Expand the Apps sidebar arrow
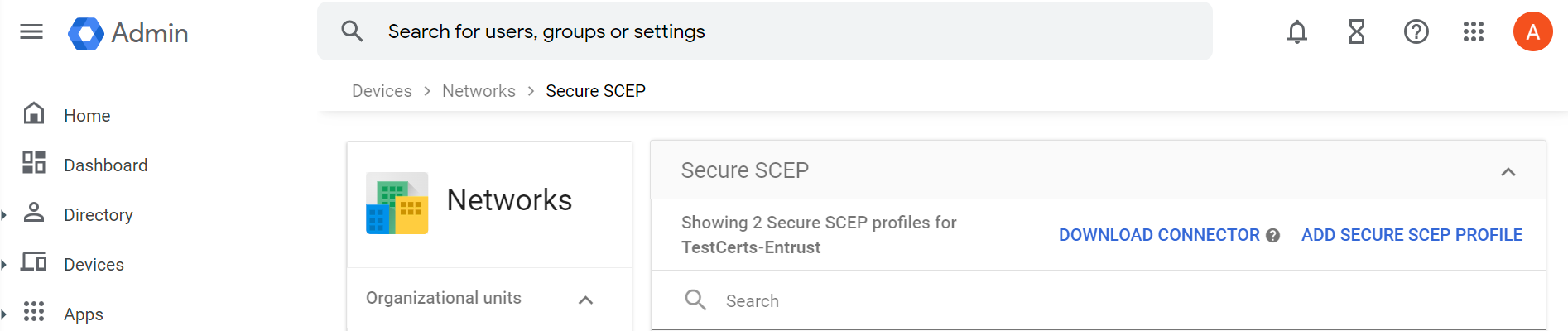Screen dimensions: 1568x331 (4, 314)
